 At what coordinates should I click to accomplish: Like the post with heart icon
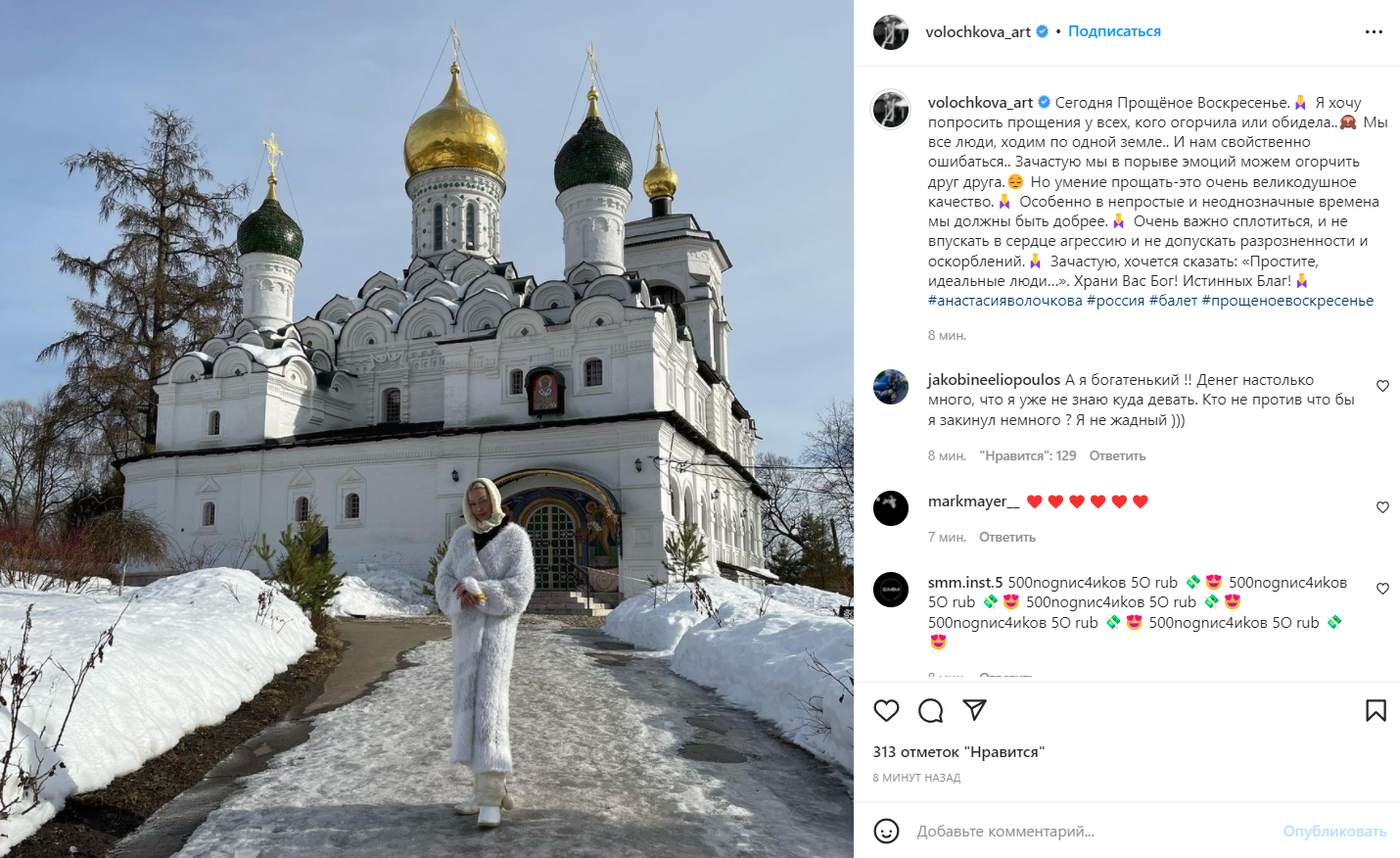point(886,710)
